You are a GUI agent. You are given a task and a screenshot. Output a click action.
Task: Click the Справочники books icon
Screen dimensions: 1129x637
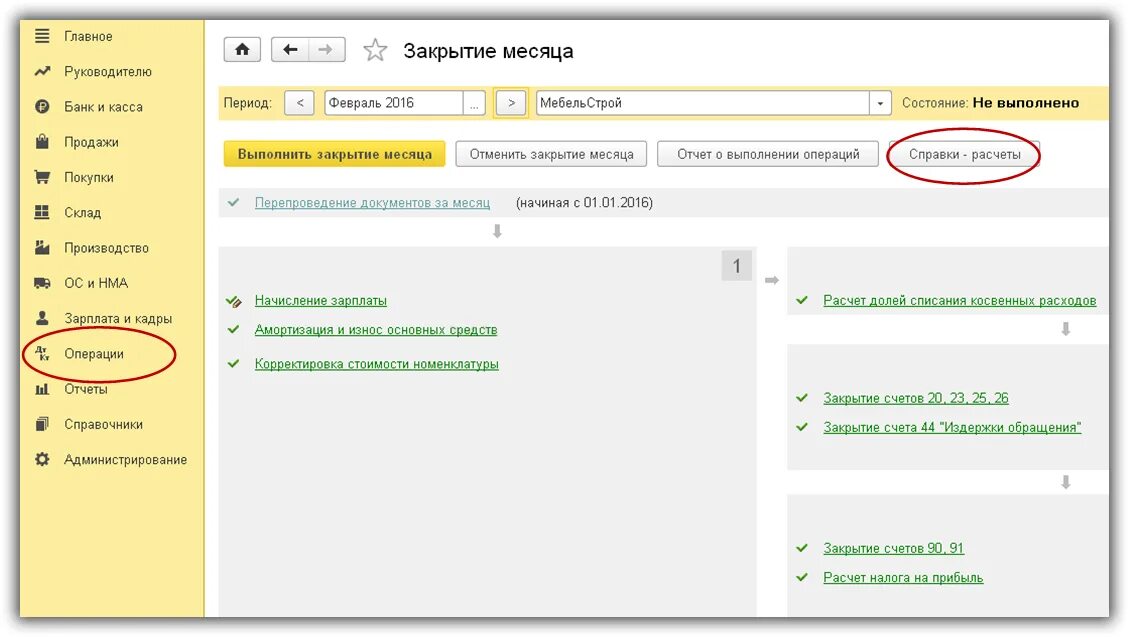click(42, 424)
